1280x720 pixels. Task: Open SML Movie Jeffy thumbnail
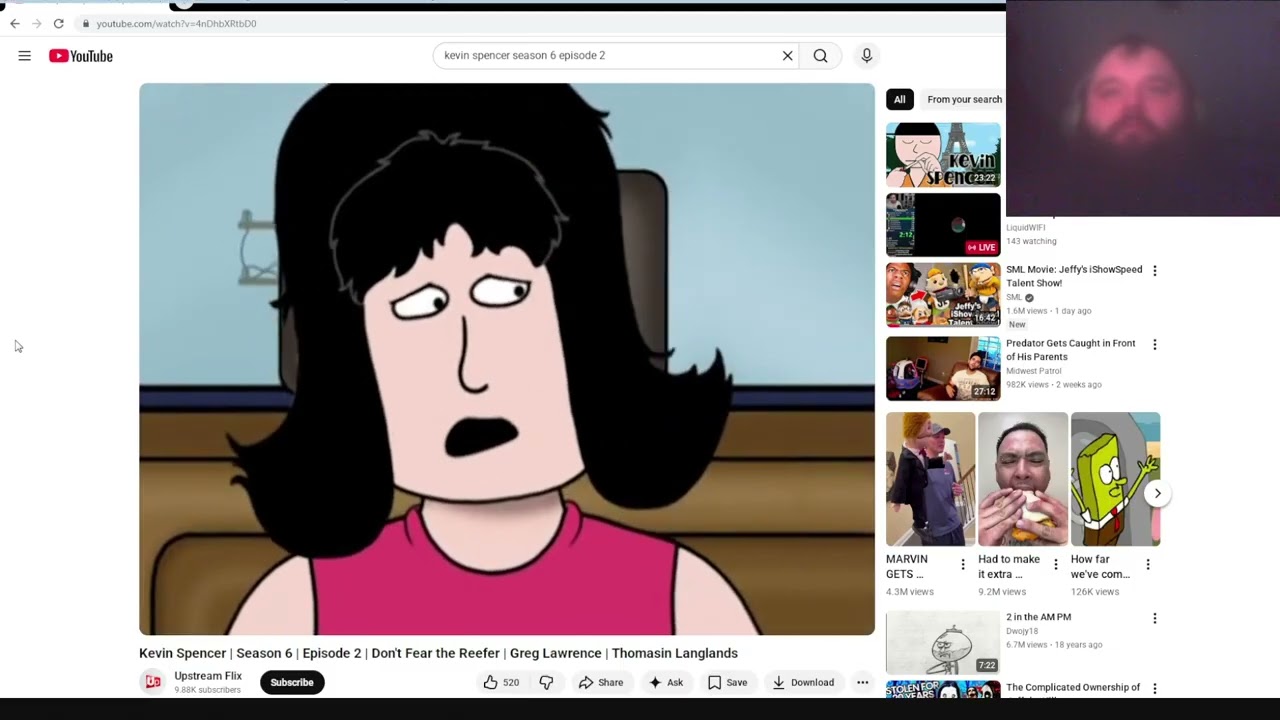click(943, 295)
